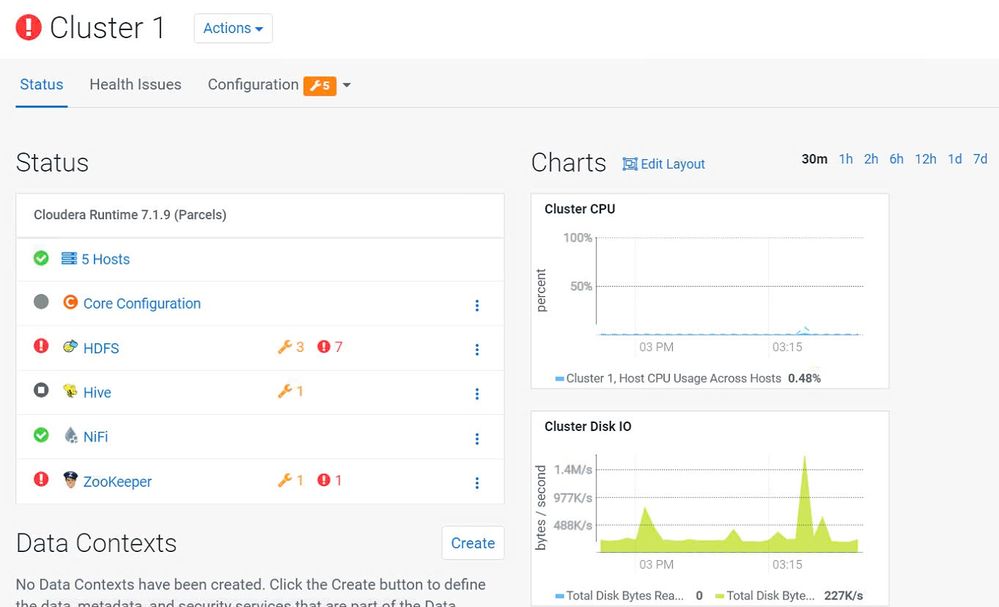Open Core Configuration service
The image size is (999, 607).
pos(141,304)
